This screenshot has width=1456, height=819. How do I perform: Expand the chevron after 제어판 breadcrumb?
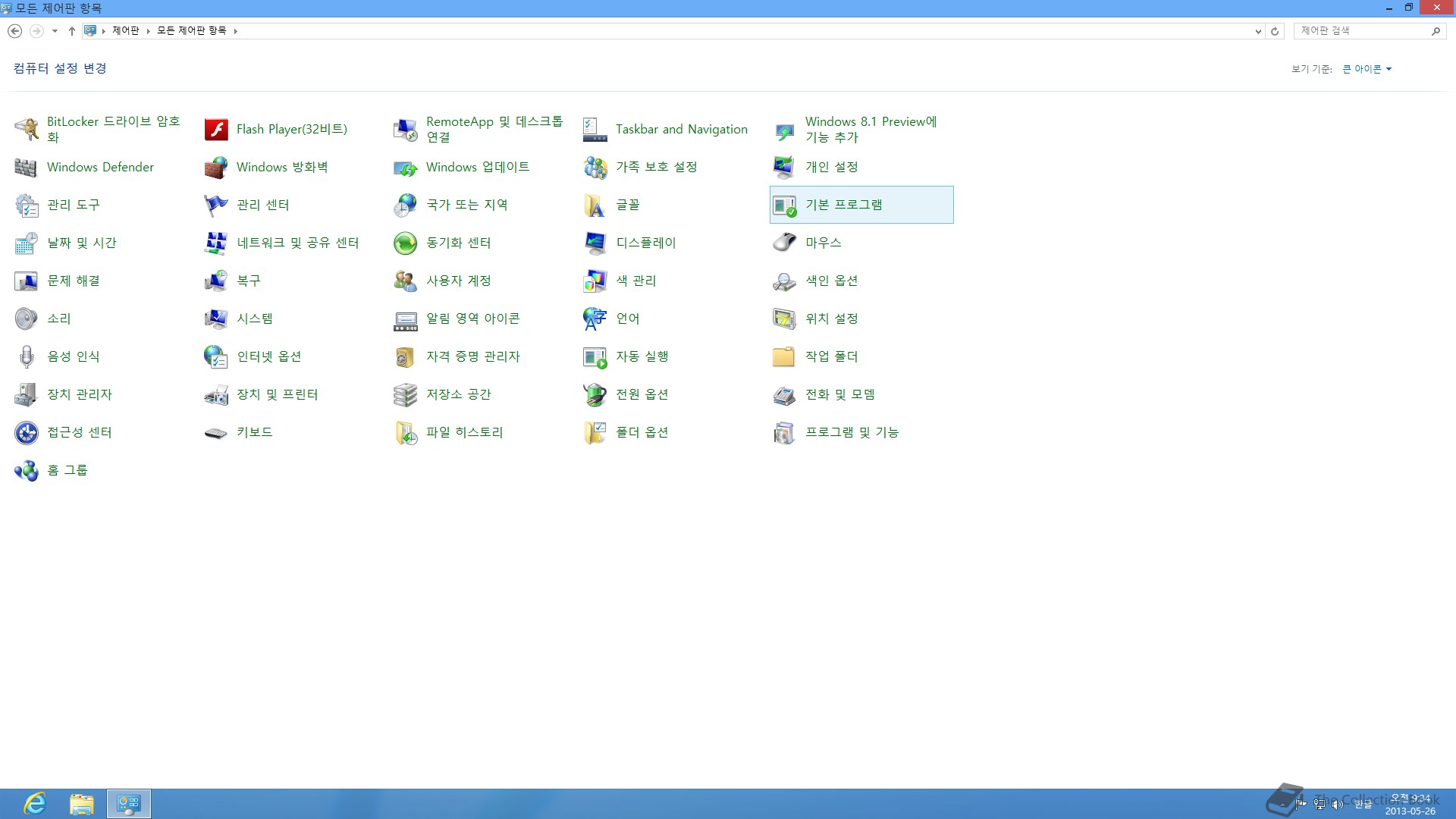148,31
